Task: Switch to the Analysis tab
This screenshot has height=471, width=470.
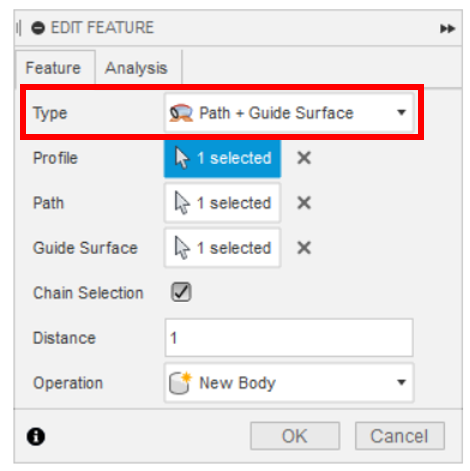Action: point(136,68)
